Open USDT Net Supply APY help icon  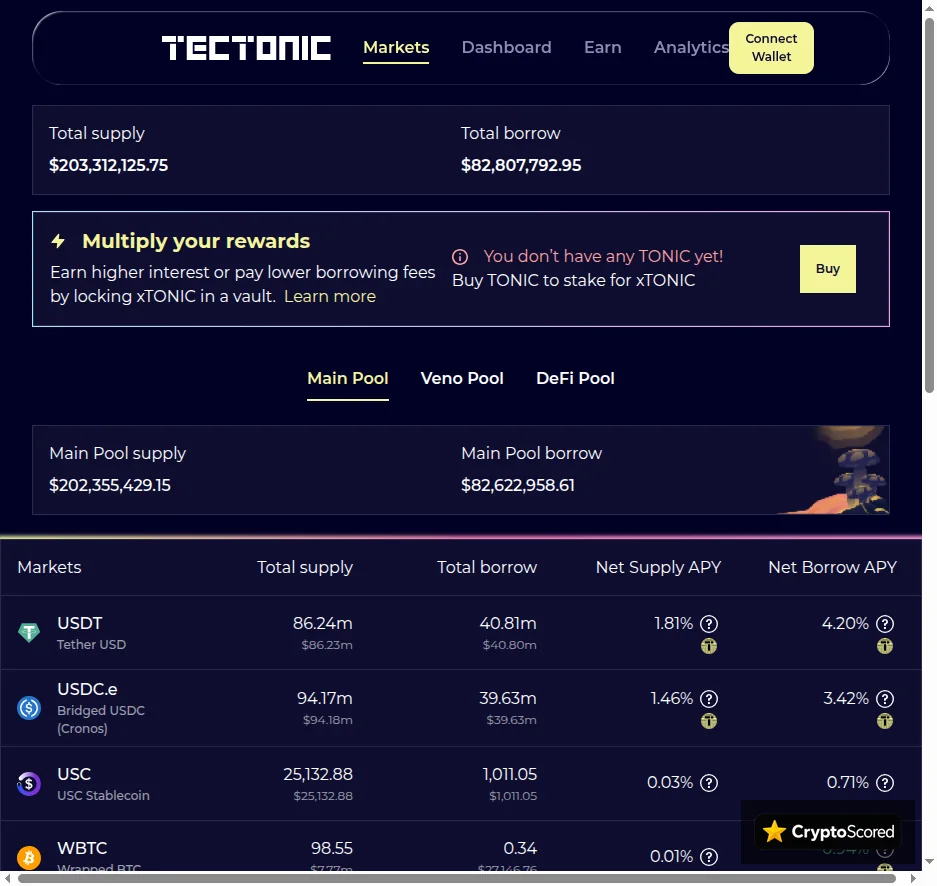pos(709,624)
